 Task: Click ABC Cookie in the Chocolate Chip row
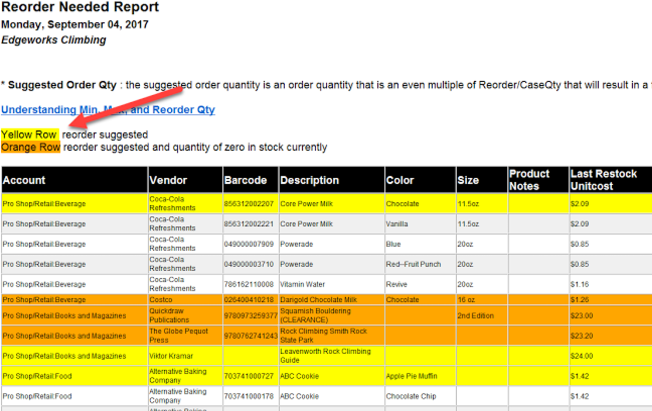(x=299, y=396)
